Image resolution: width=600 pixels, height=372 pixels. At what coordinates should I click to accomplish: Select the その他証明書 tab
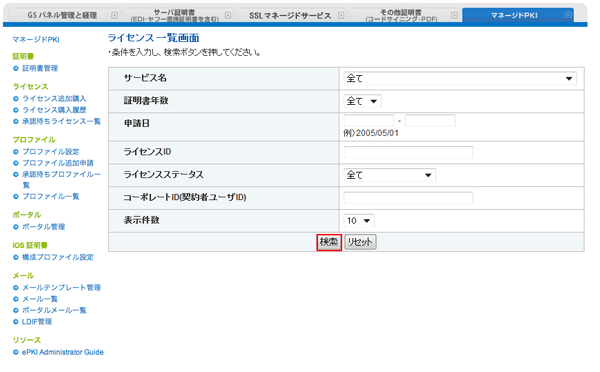[404, 15]
